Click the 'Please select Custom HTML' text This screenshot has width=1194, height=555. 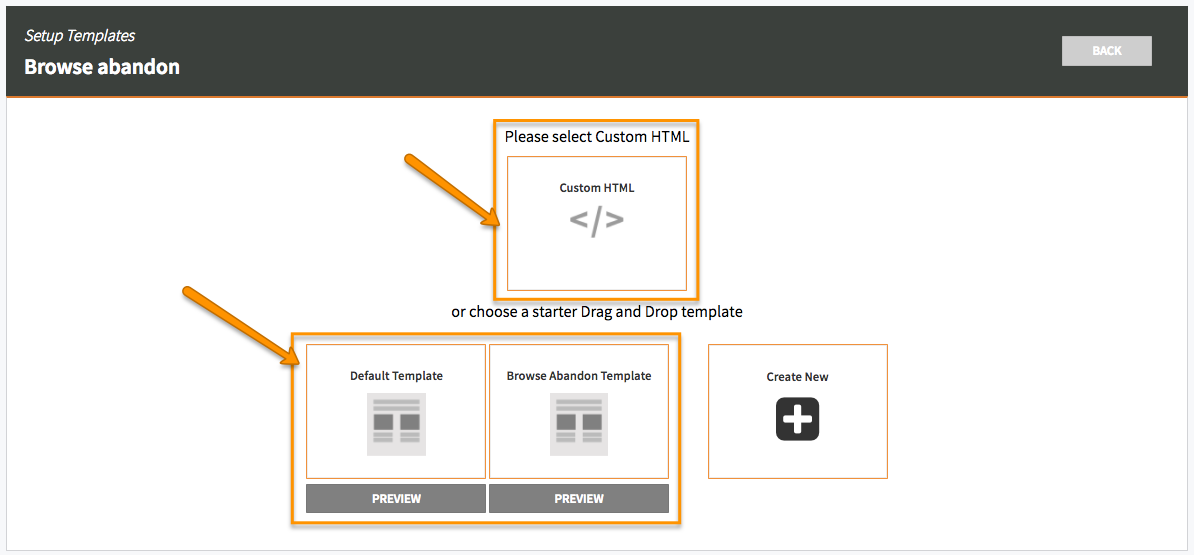596,137
